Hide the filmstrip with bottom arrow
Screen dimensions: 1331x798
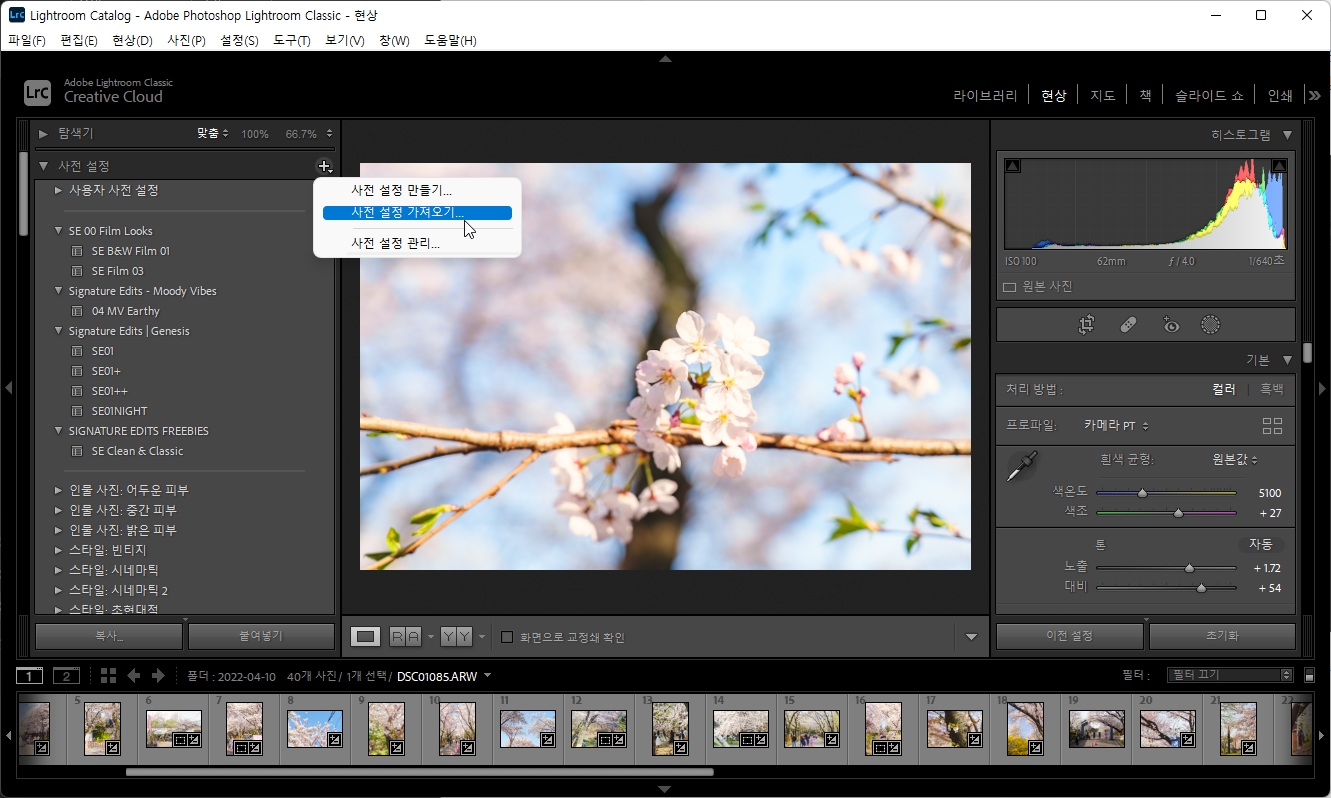[665, 790]
